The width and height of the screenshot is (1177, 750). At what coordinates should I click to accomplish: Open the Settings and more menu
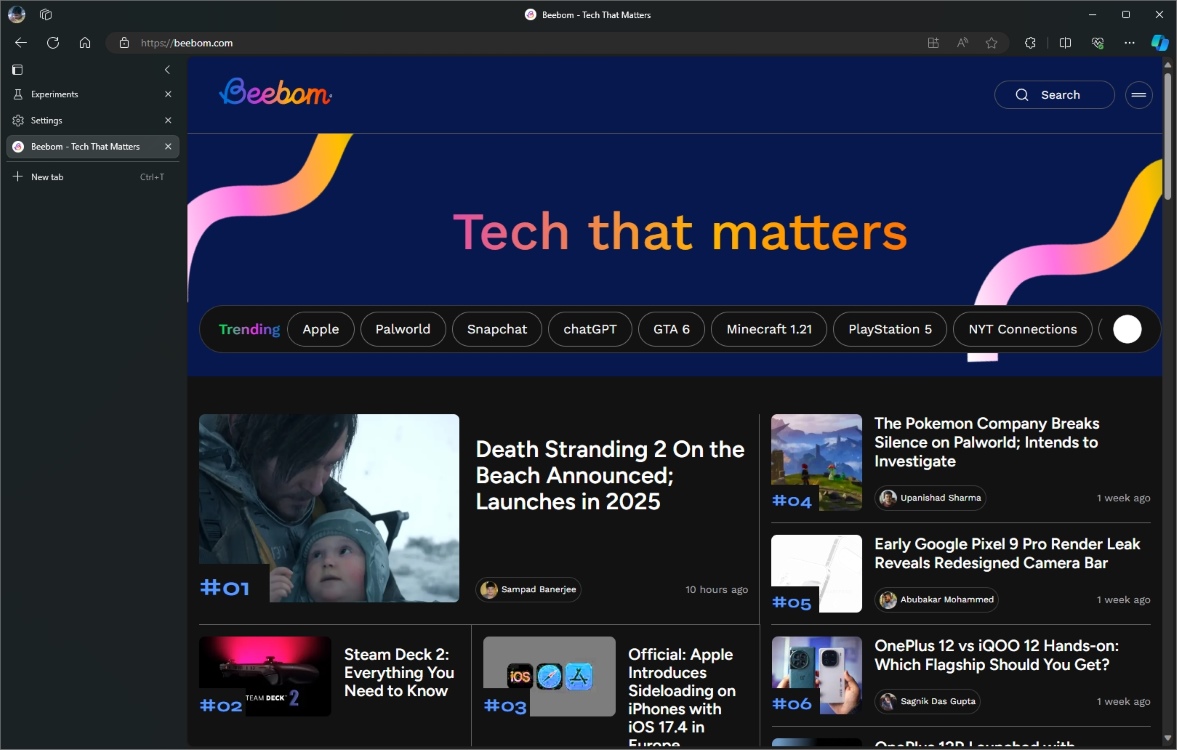tap(1130, 43)
